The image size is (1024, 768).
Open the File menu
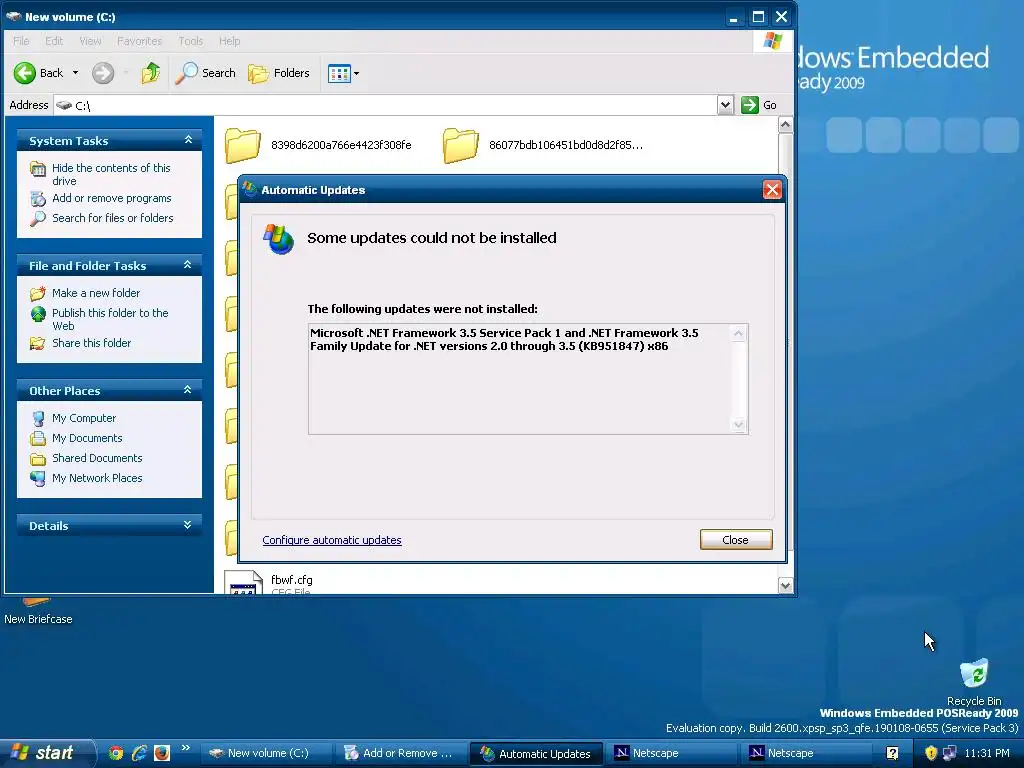pyautogui.click(x=21, y=41)
